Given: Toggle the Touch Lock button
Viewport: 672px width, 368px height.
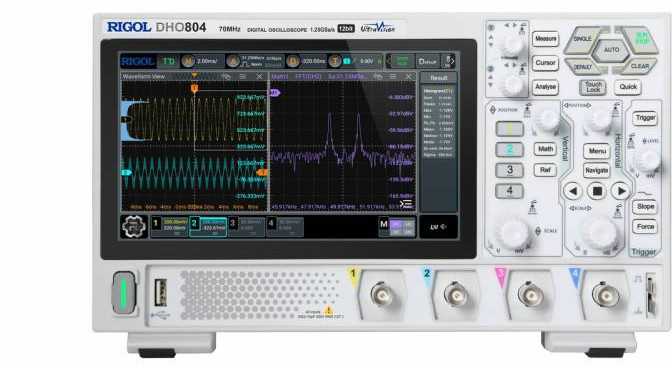Looking at the screenshot, I should [593, 87].
